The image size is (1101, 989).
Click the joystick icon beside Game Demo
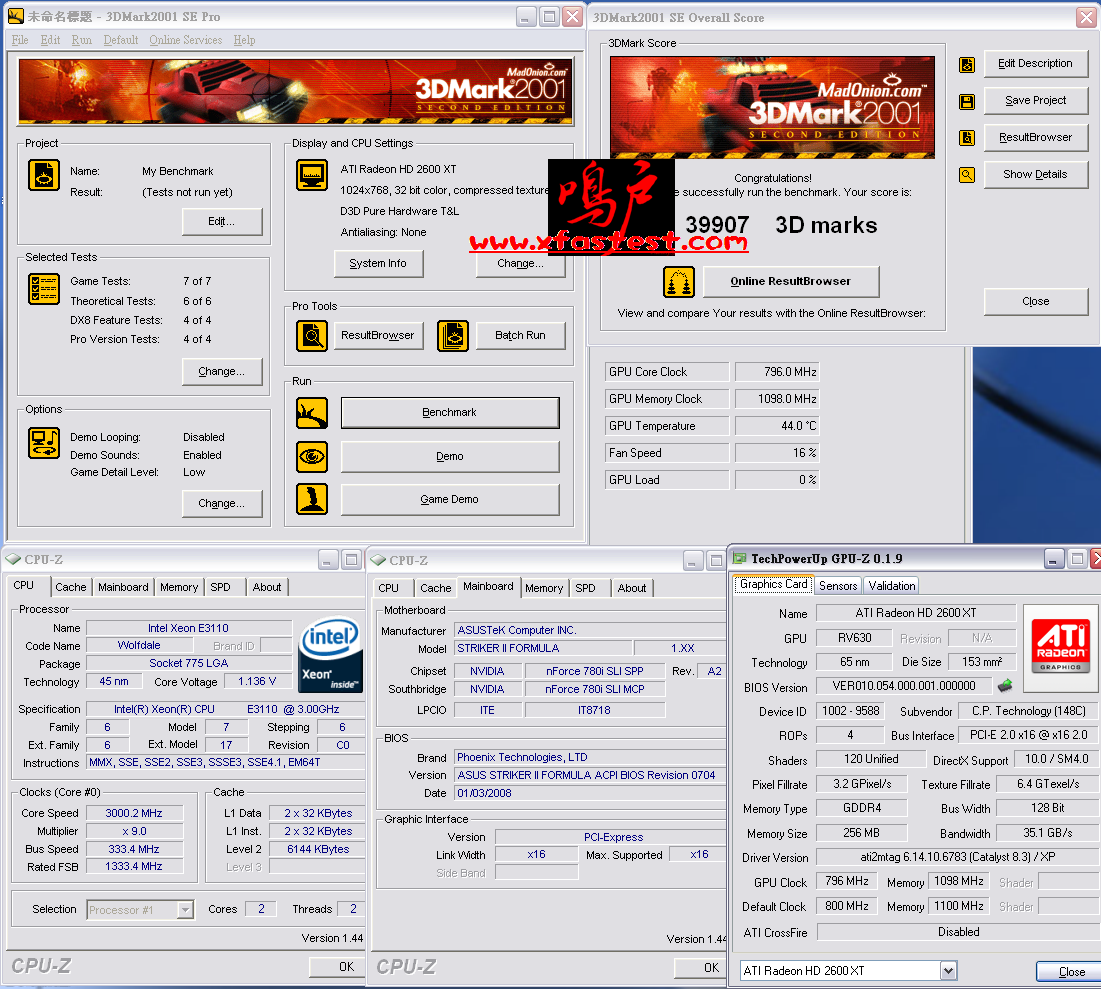(312, 499)
